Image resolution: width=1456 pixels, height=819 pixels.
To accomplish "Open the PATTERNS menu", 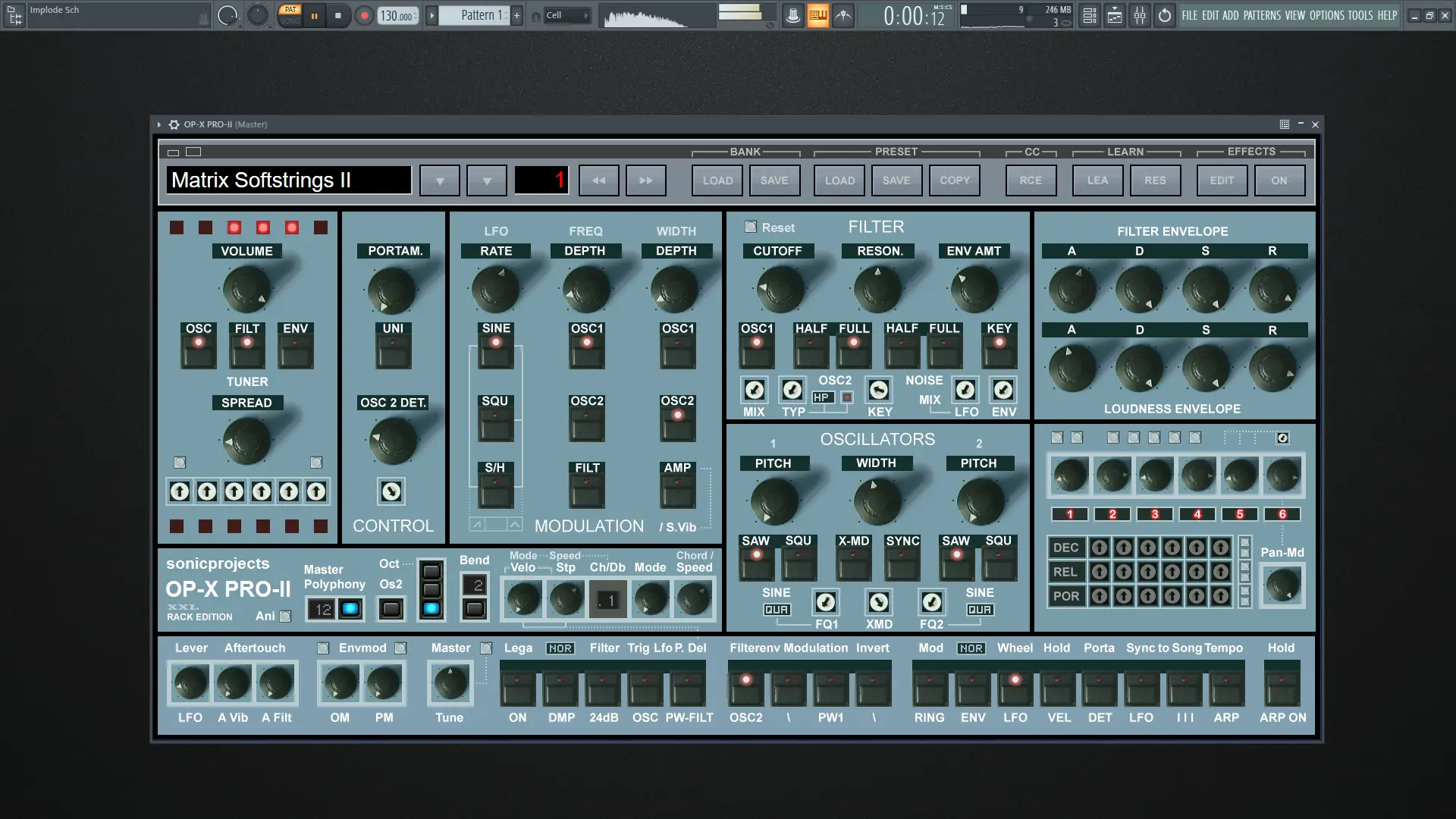I will click(1262, 15).
